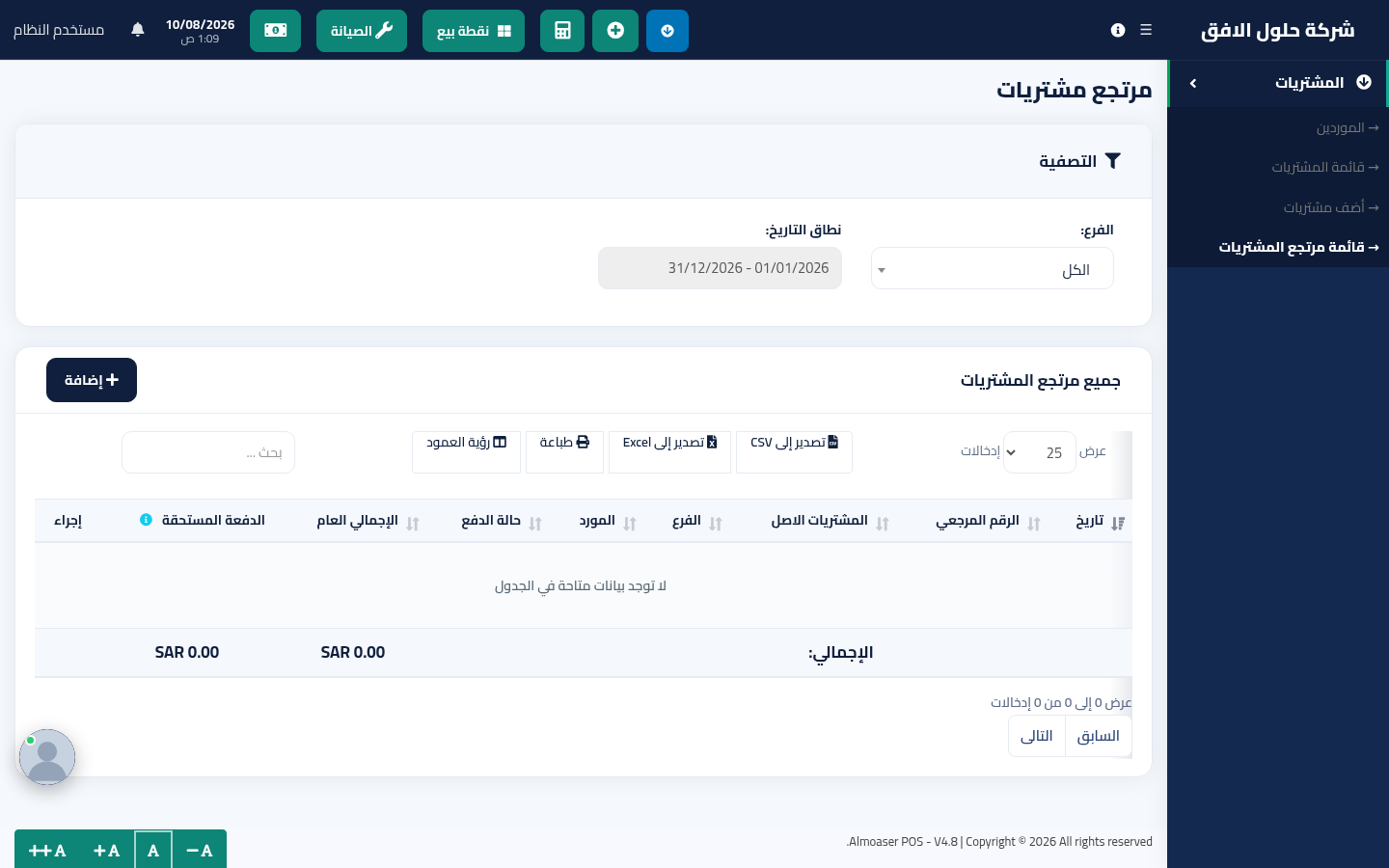Click the −A smaller font size button
The width and height of the screenshot is (1389, 868).
click(199, 851)
